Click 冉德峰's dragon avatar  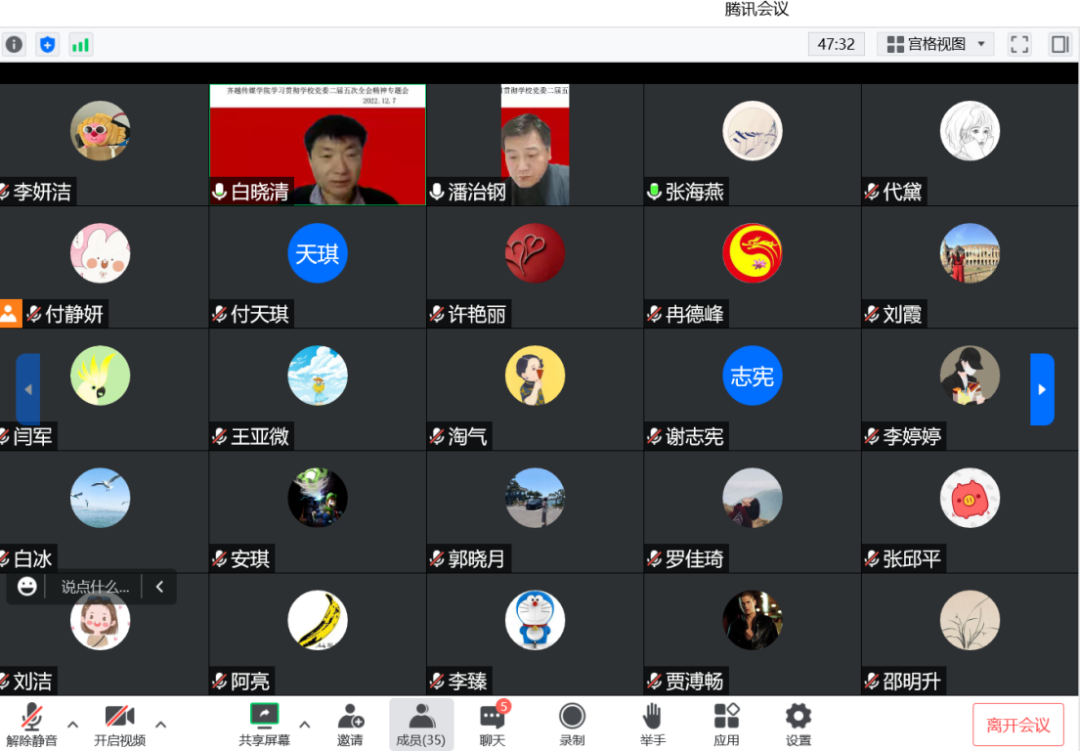[x=752, y=253]
